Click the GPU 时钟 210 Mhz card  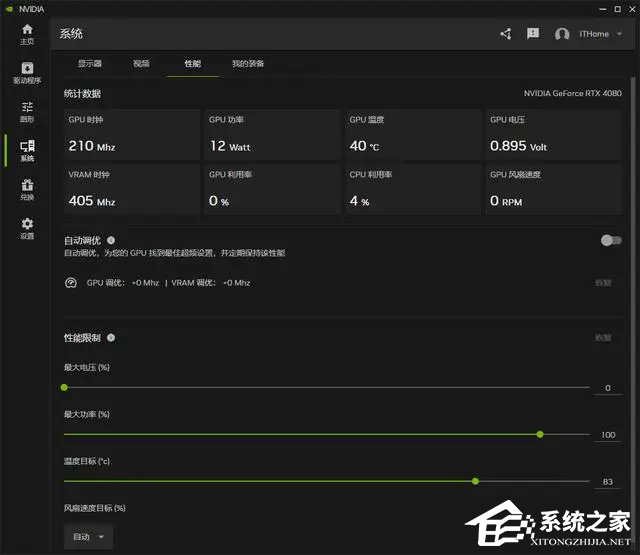pos(132,135)
